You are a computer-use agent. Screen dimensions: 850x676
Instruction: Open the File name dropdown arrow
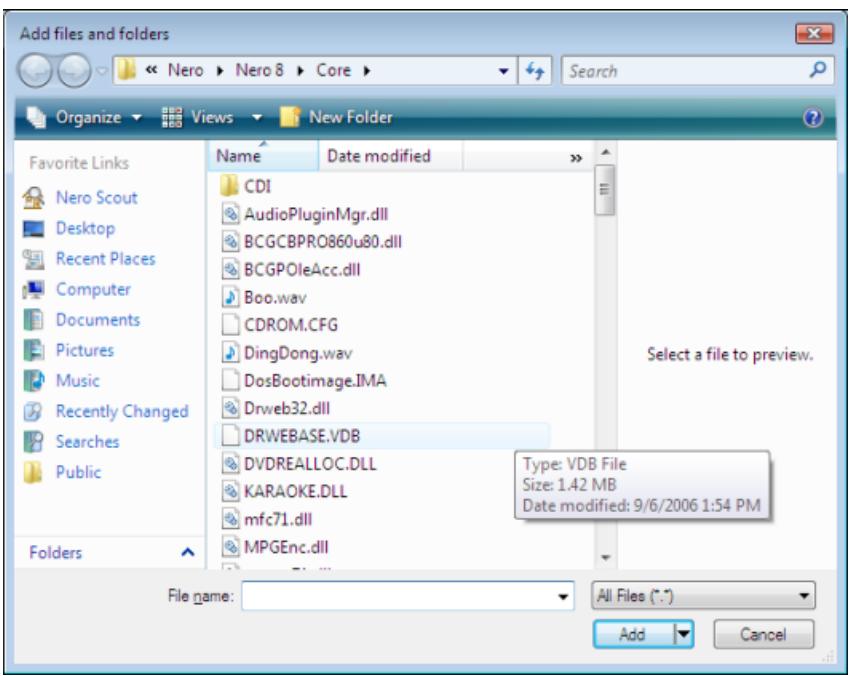(x=563, y=597)
